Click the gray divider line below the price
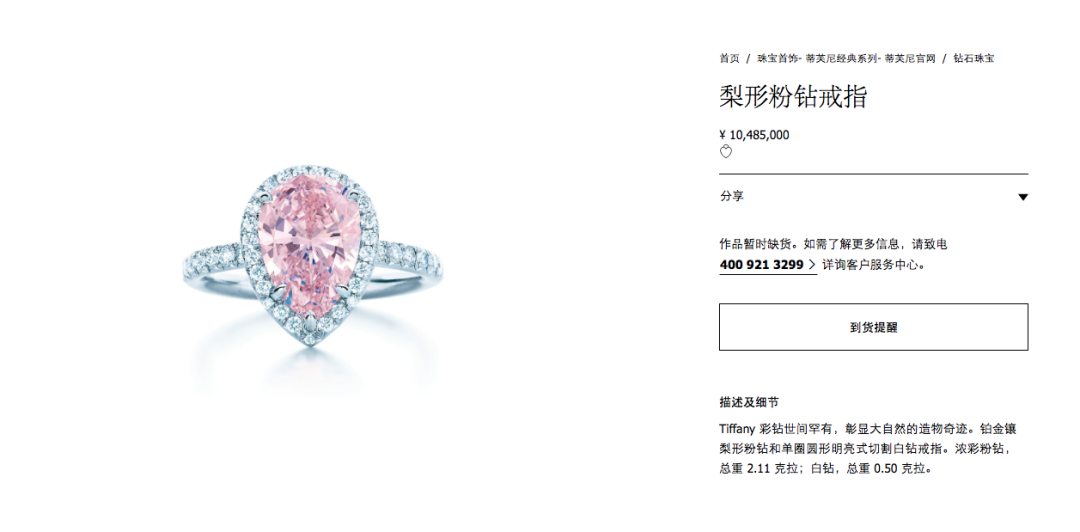 click(873, 174)
